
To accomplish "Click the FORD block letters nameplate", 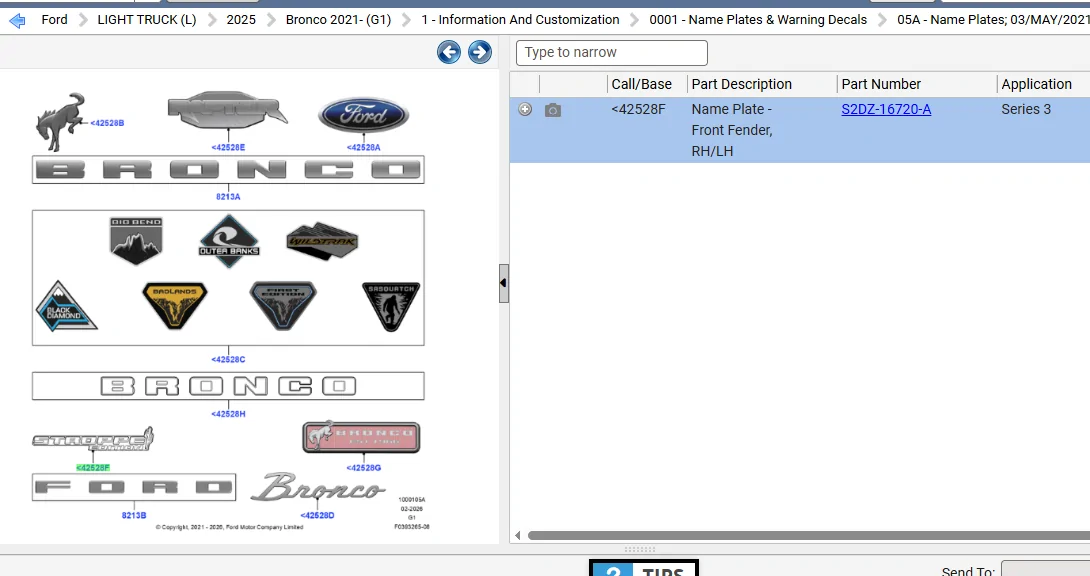I will point(134,487).
